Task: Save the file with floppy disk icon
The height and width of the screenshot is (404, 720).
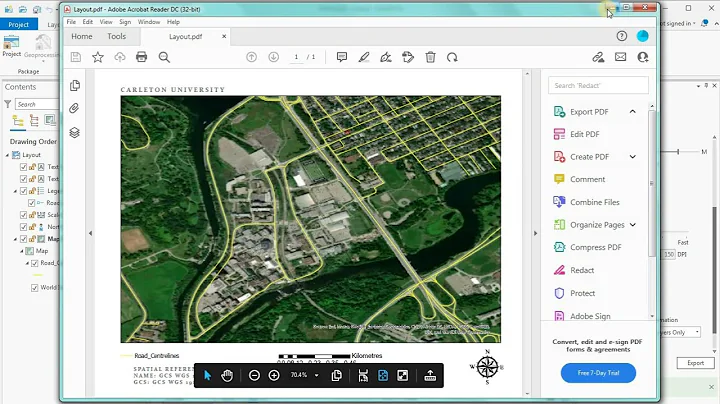Action: 76,57
